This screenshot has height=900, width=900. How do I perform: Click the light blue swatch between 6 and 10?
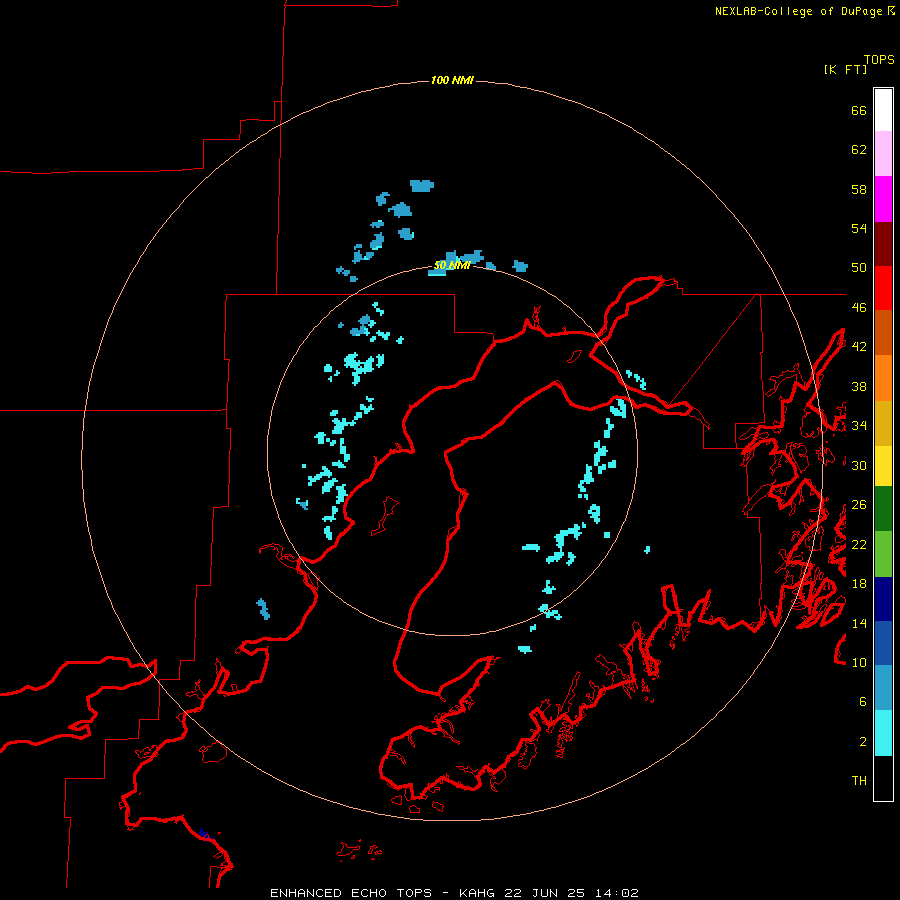[883, 688]
